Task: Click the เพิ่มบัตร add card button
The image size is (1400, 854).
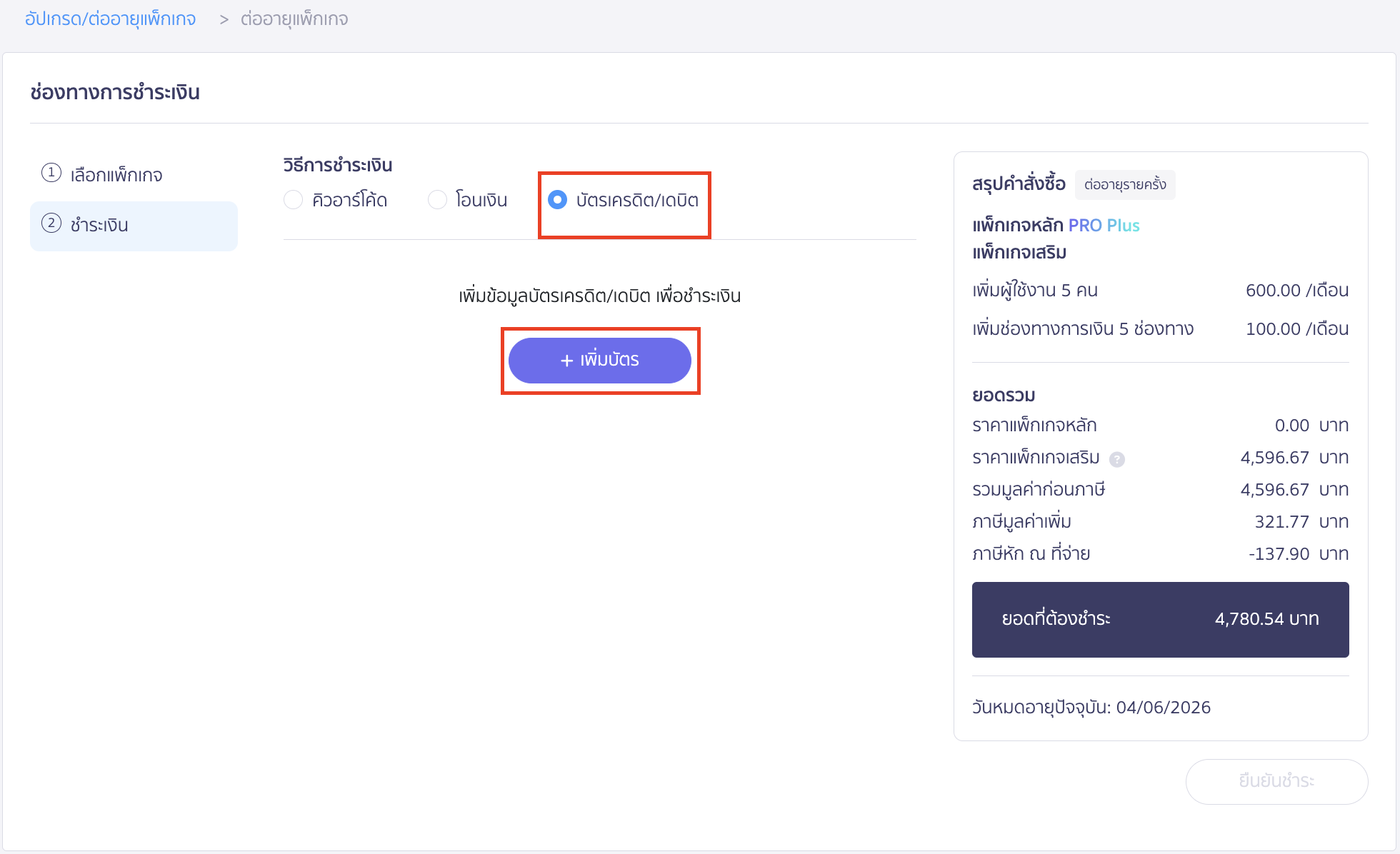Action: 600,360
